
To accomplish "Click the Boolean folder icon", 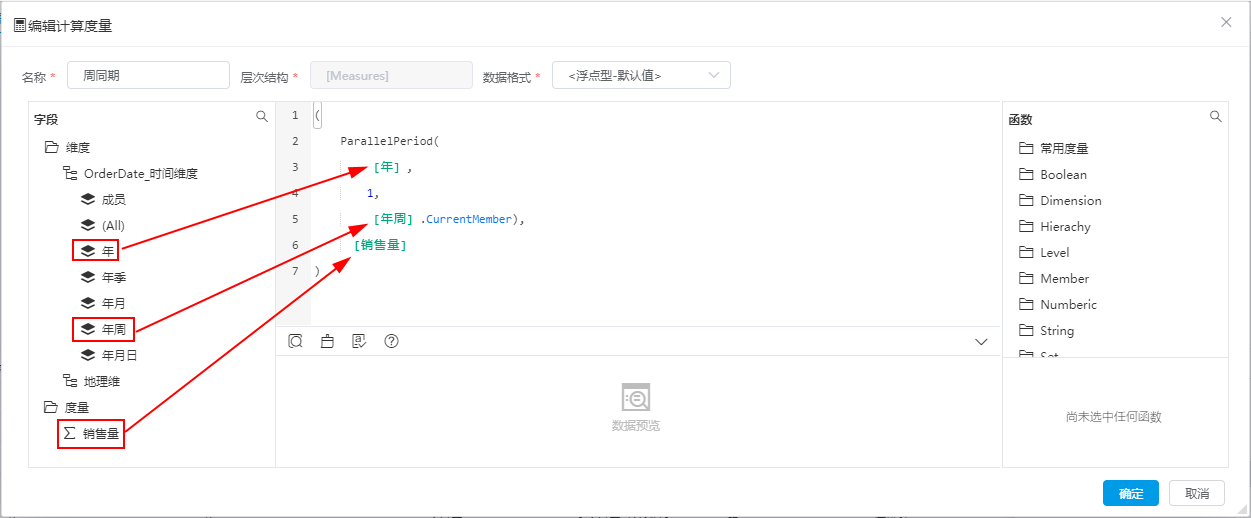I will [1025, 174].
